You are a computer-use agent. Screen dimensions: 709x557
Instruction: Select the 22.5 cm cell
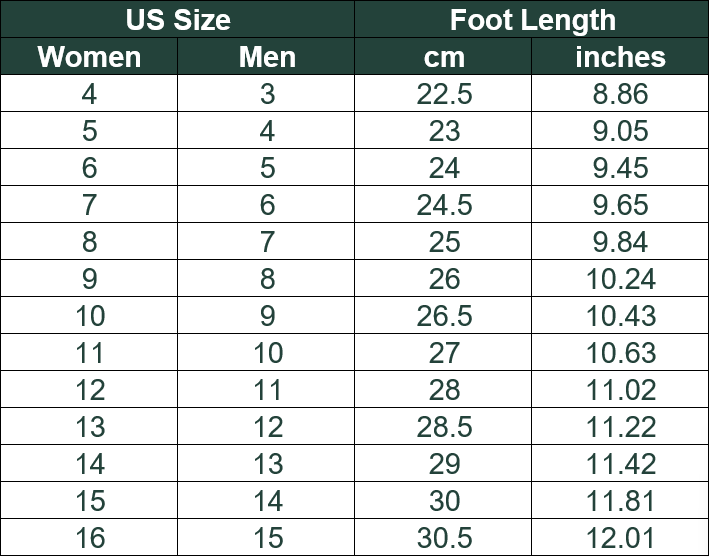444,95
